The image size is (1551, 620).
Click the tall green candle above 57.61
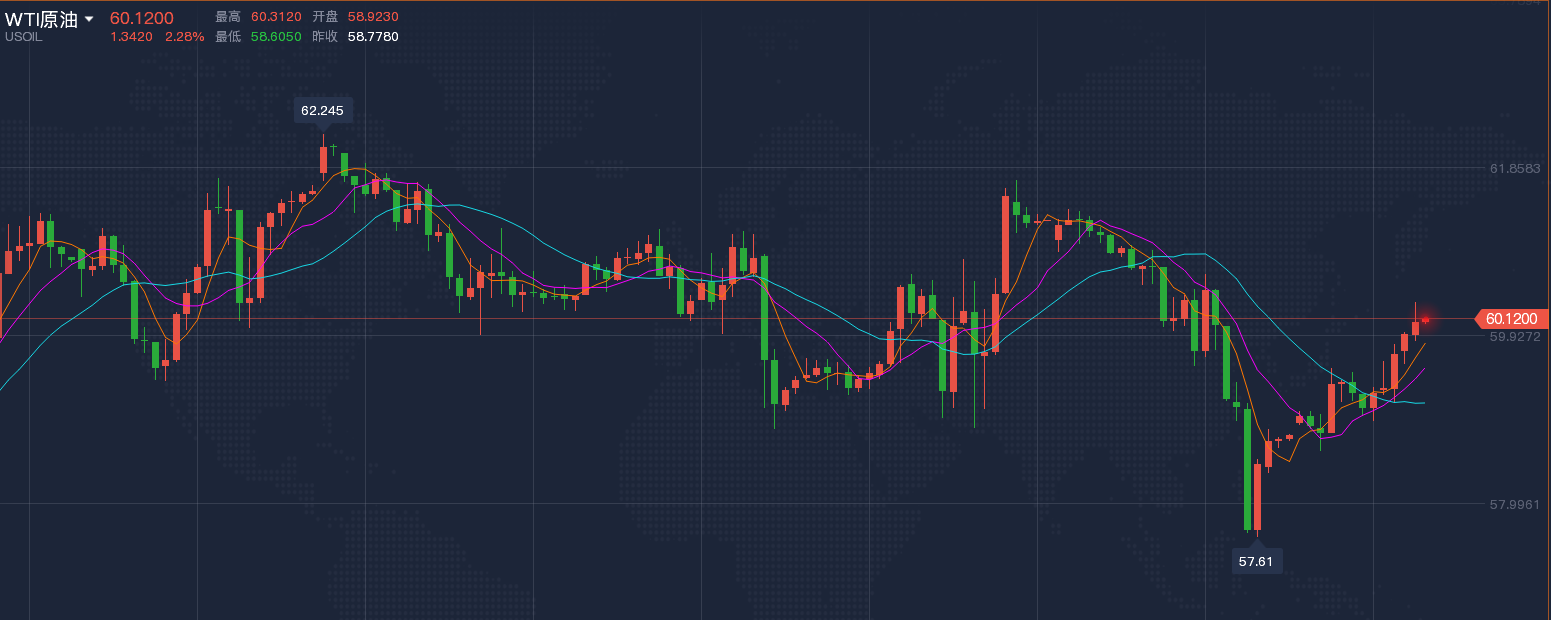tap(1247, 468)
